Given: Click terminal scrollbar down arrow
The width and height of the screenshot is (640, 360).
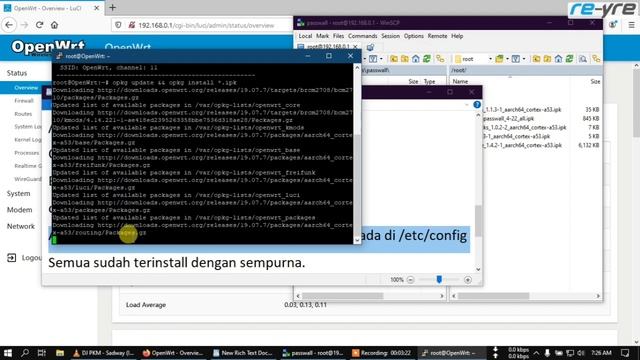Looking at the screenshot, I should coord(357,240).
